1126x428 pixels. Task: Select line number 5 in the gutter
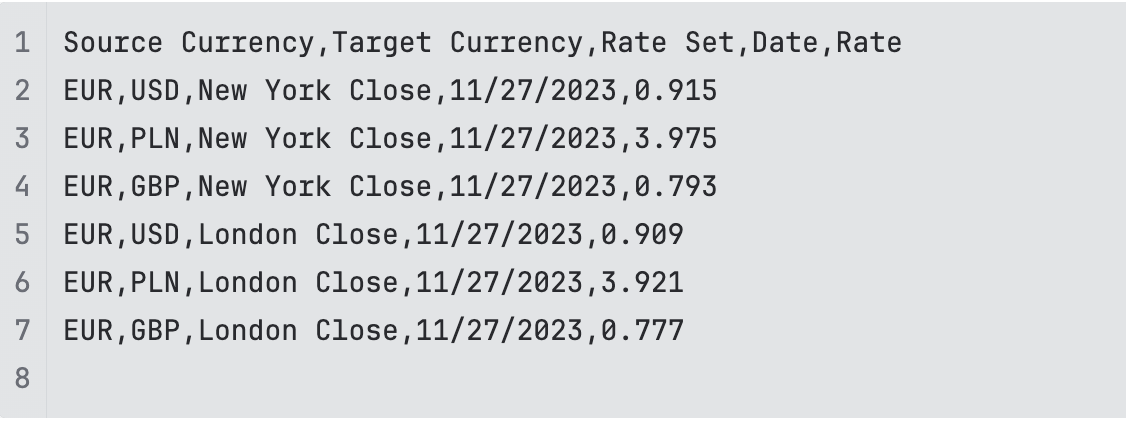pyautogui.click(x=22, y=235)
